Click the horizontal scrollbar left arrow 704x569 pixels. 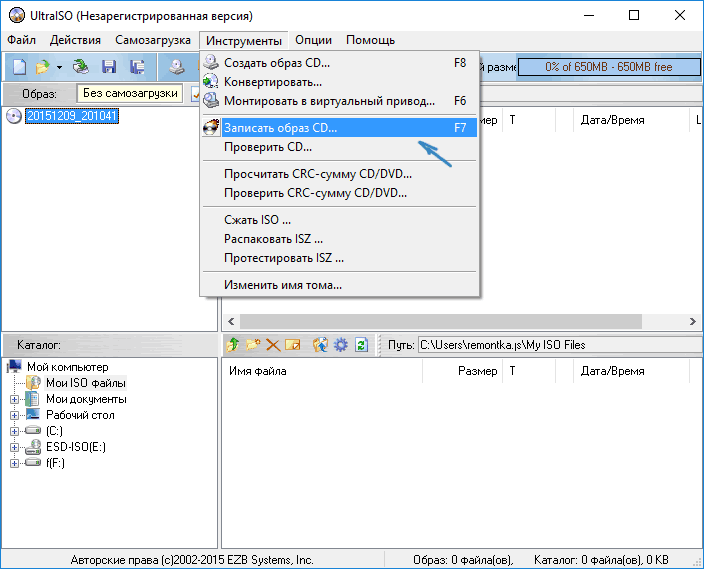tap(231, 322)
